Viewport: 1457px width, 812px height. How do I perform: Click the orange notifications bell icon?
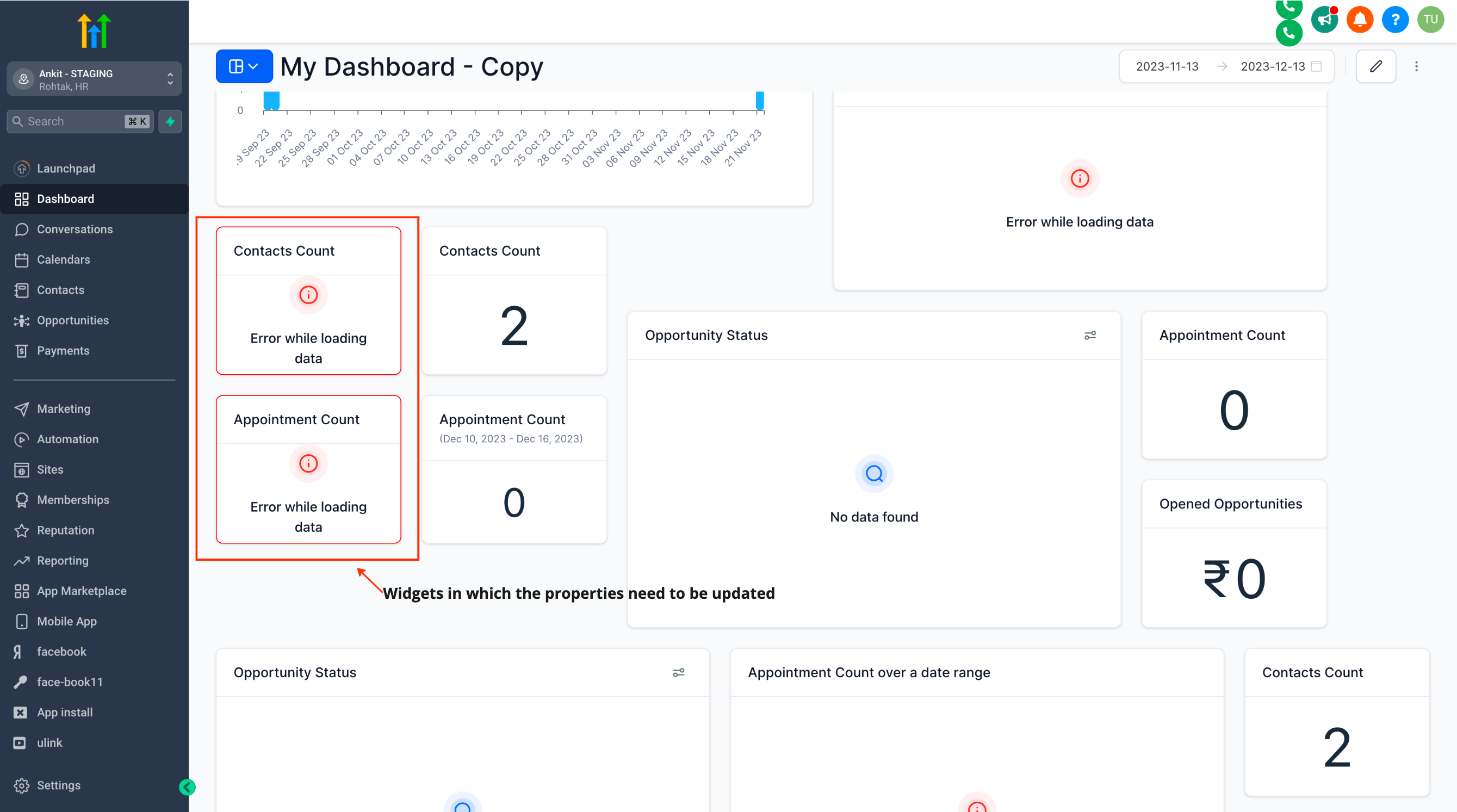(1360, 20)
